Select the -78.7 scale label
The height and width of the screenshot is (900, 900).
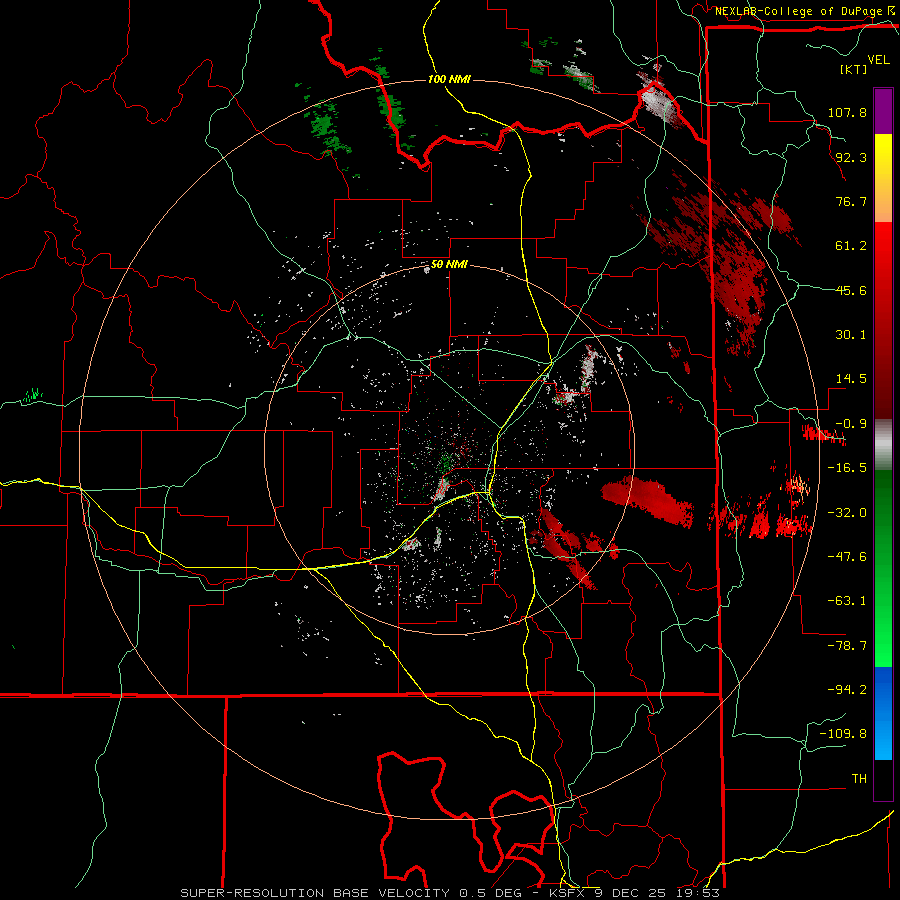point(847,646)
